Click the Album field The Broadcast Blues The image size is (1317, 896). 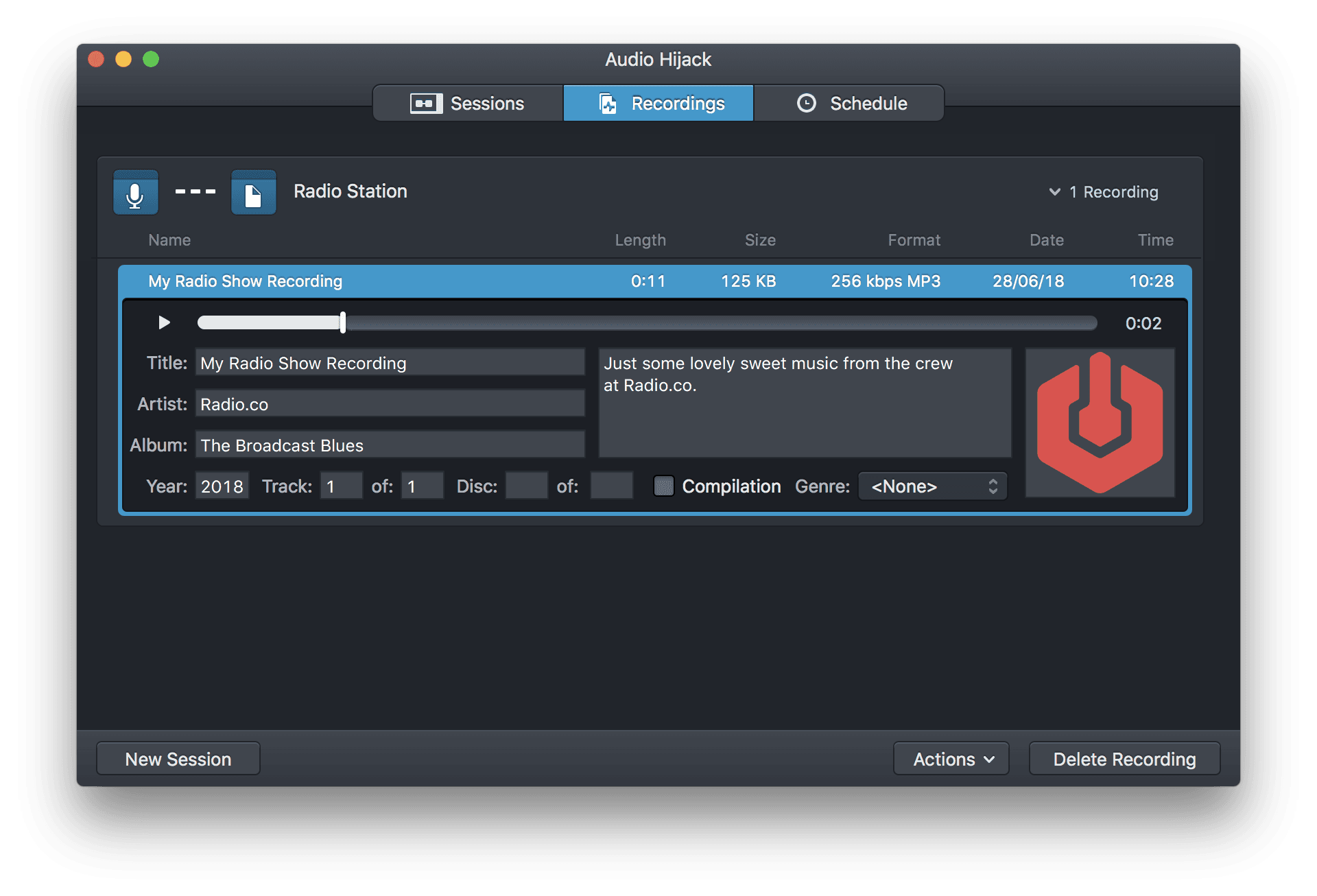[x=390, y=445]
